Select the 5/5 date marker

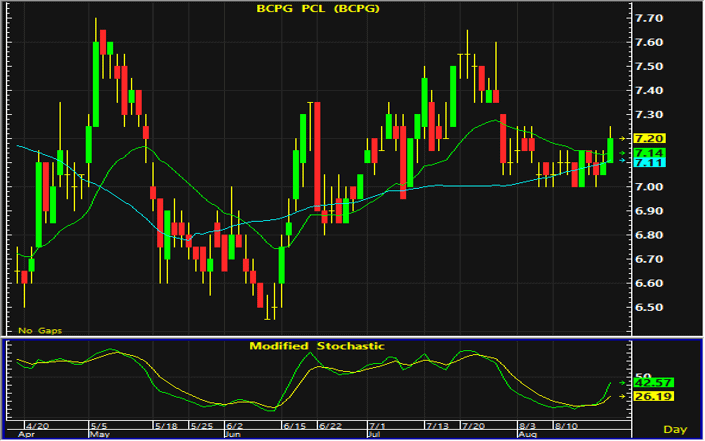(x=99, y=426)
